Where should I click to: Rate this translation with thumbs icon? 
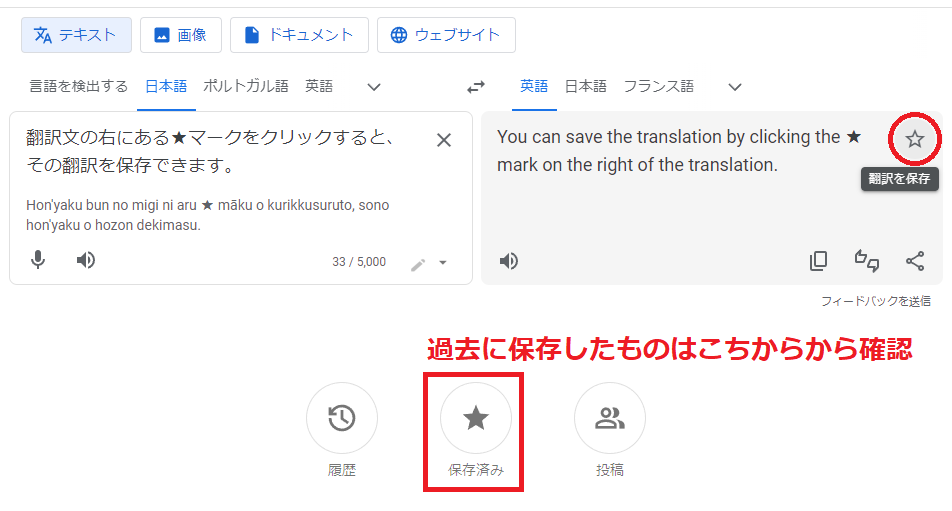867,261
